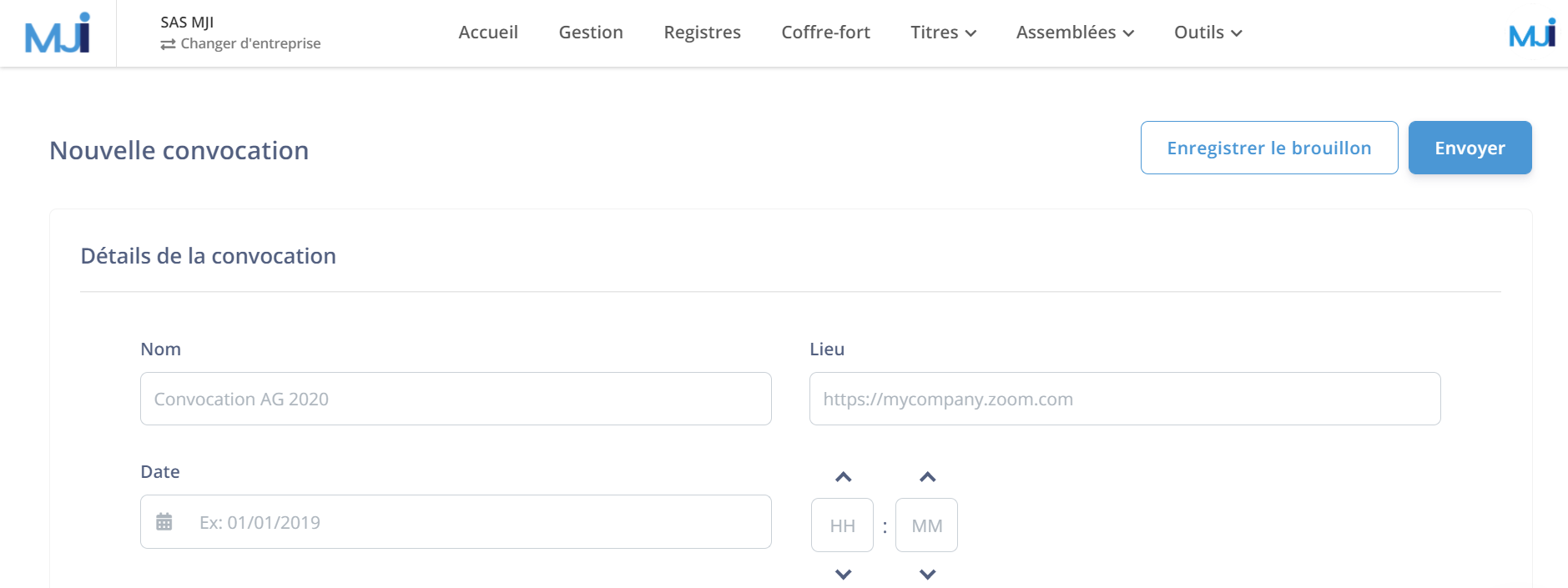Open the Coffre-fort section
The image size is (1568, 588).
(x=825, y=33)
